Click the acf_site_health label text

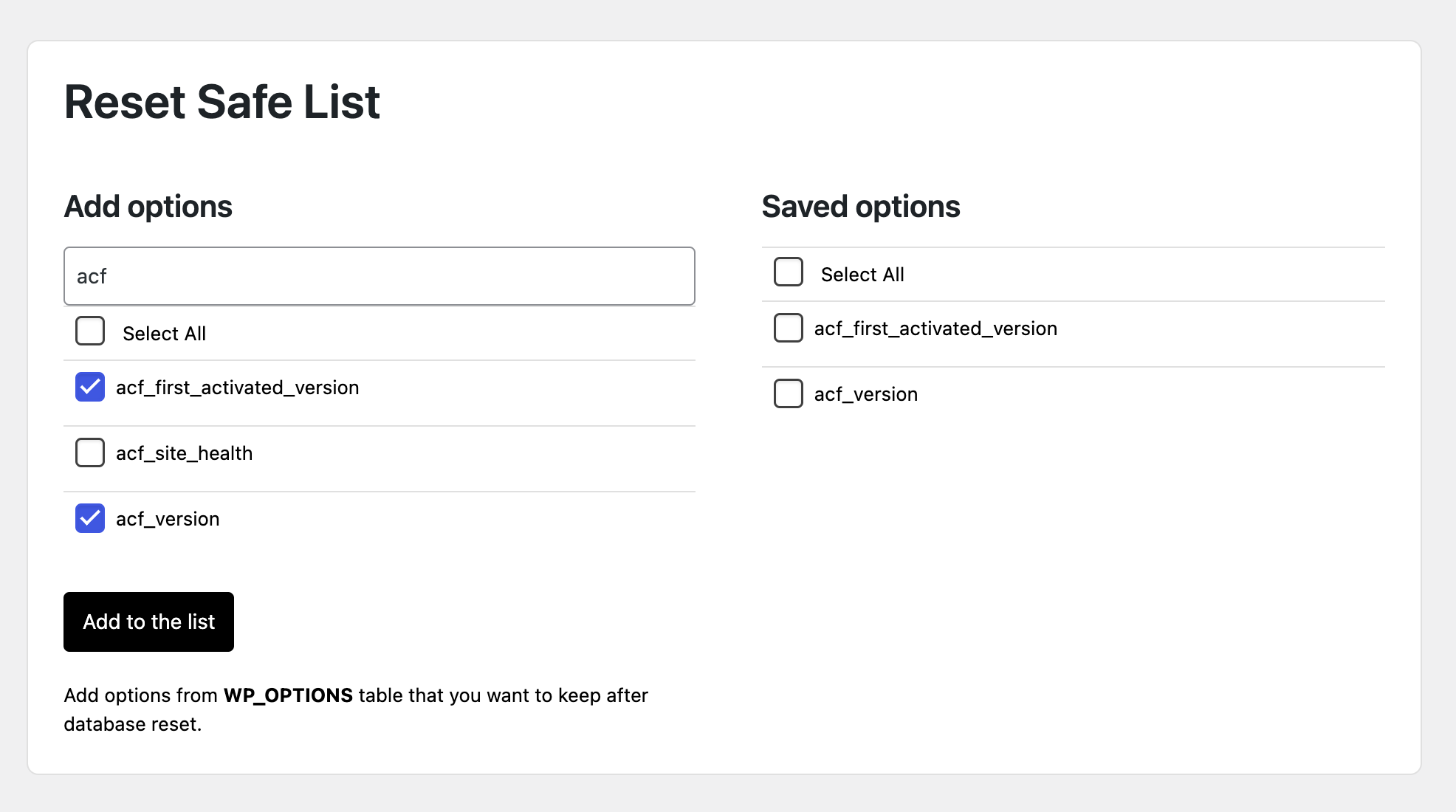click(185, 453)
